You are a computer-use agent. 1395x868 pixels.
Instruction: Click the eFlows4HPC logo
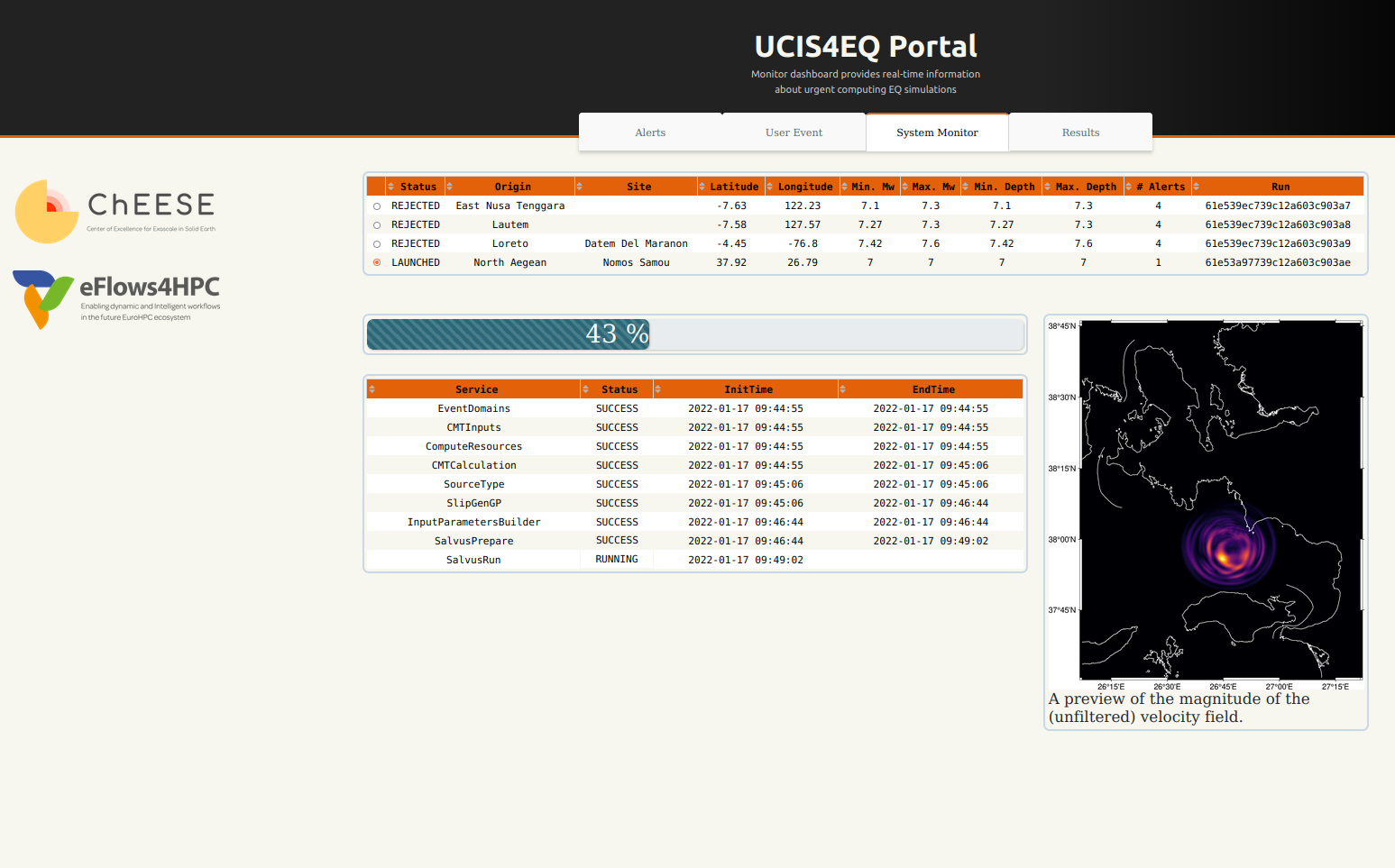pyautogui.click(x=116, y=299)
